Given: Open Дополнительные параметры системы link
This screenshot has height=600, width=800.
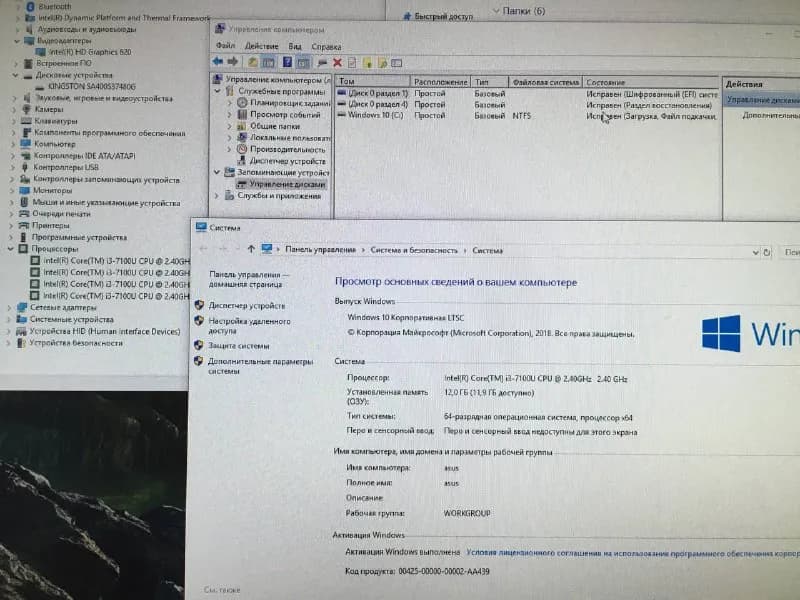Looking at the screenshot, I should [260, 366].
